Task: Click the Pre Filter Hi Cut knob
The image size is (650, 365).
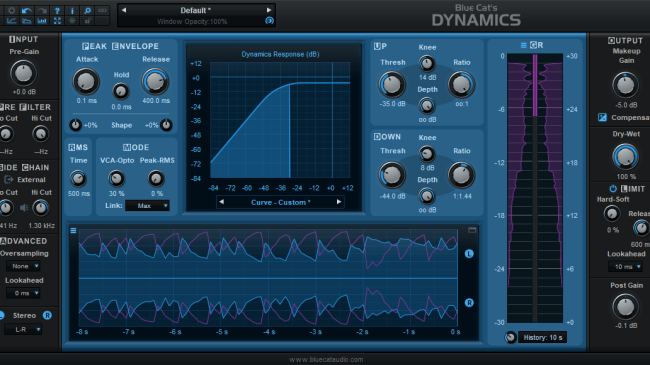Action: tap(41, 134)
